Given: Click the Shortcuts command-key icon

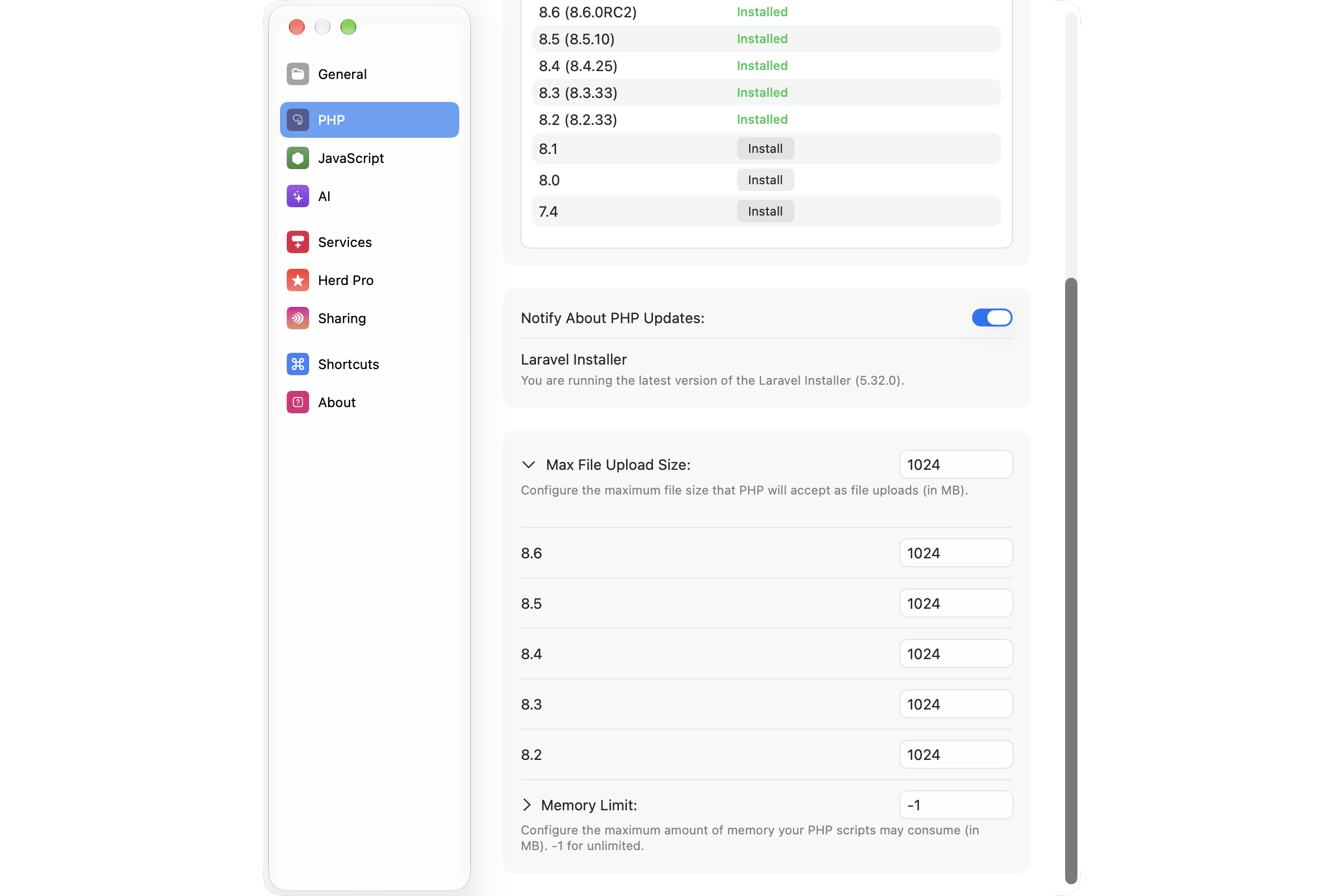Looking at the screenshot, I should [x=298, y=365].
